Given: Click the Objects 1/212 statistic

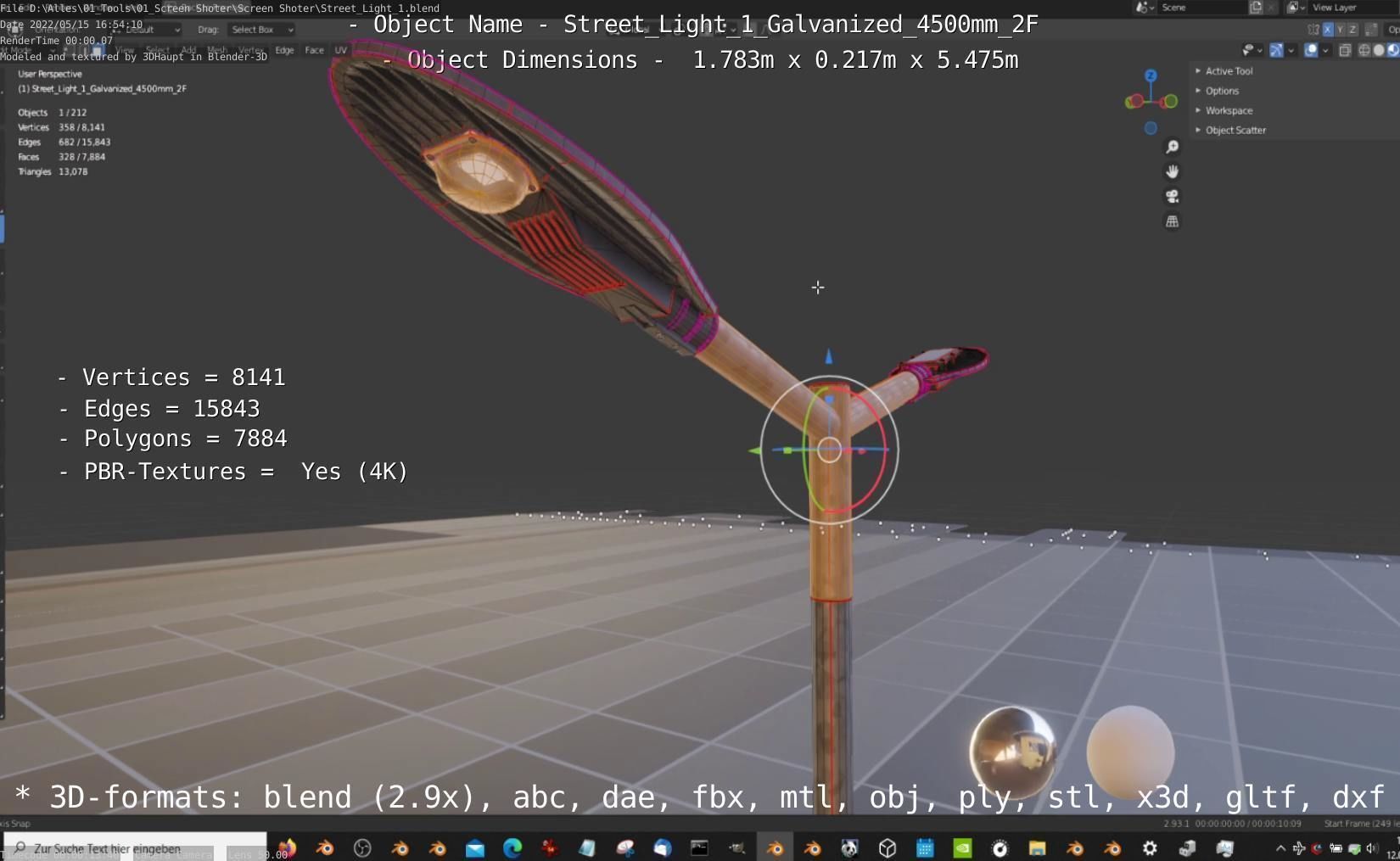Looking at the screenshot, I should tap(52, 112).
